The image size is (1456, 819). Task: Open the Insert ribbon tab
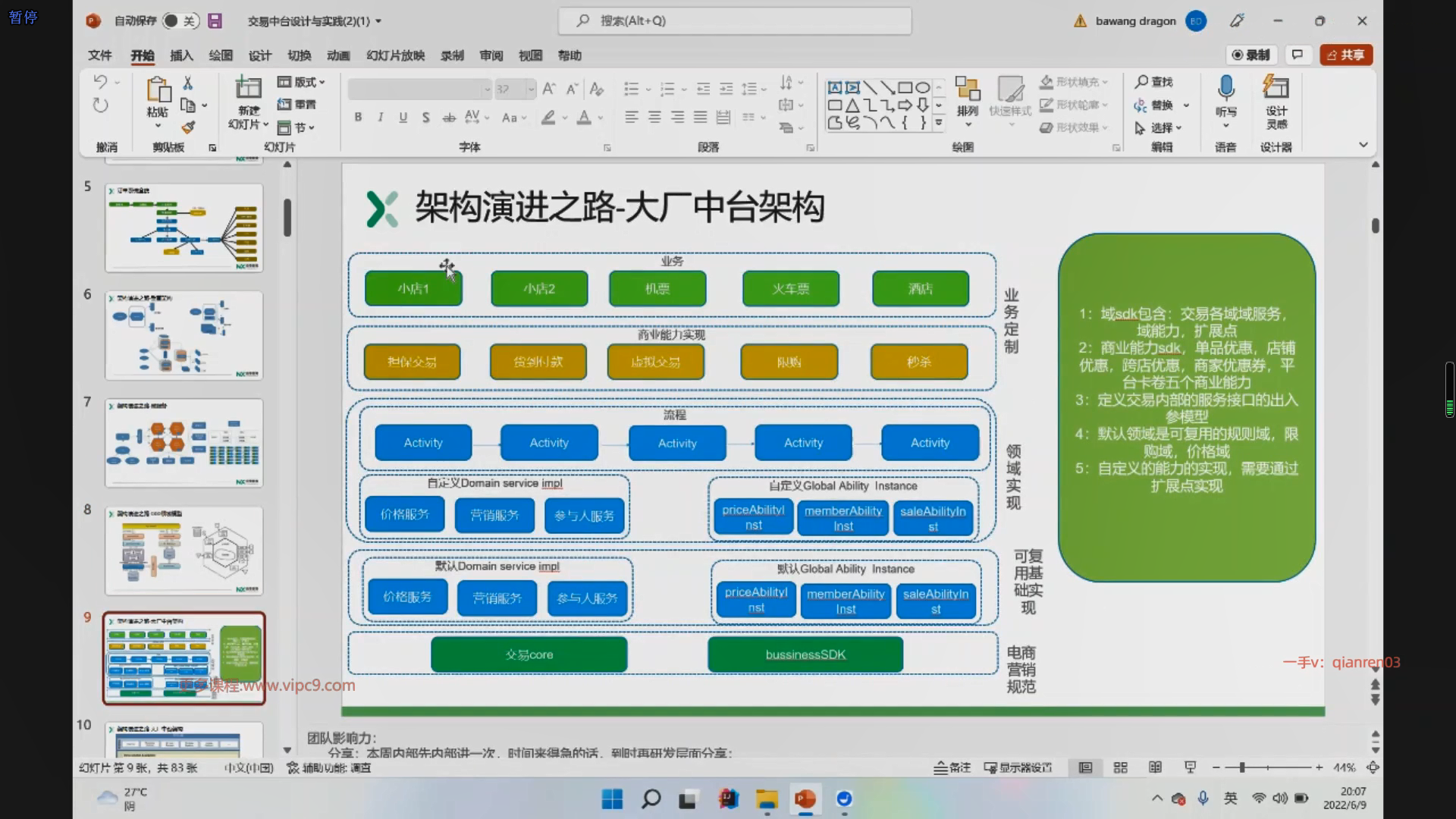pos(181,55)
